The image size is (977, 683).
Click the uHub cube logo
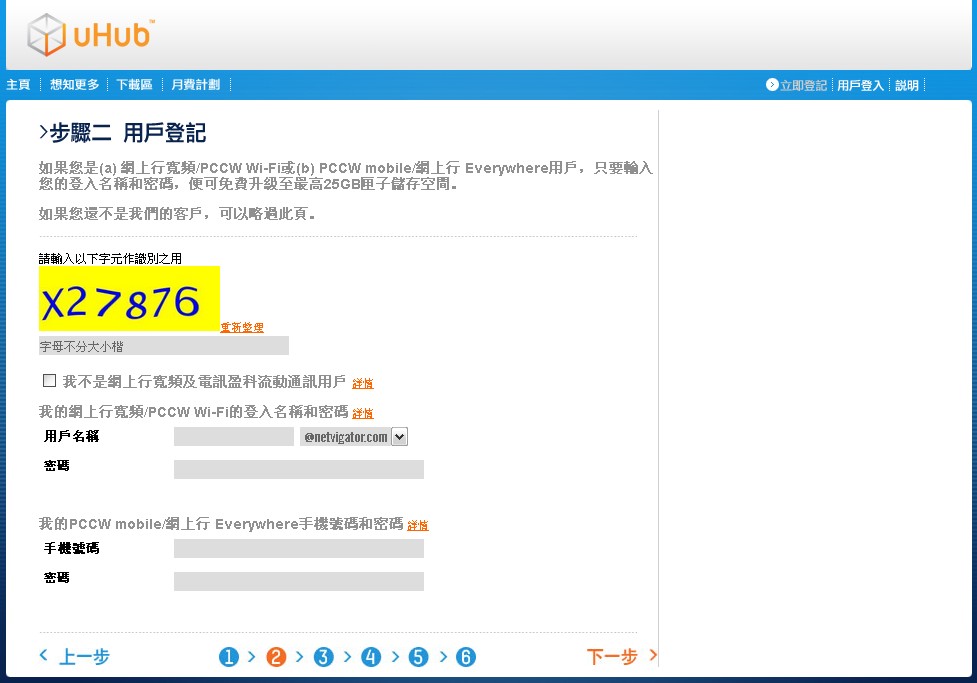tap(46, 35)
